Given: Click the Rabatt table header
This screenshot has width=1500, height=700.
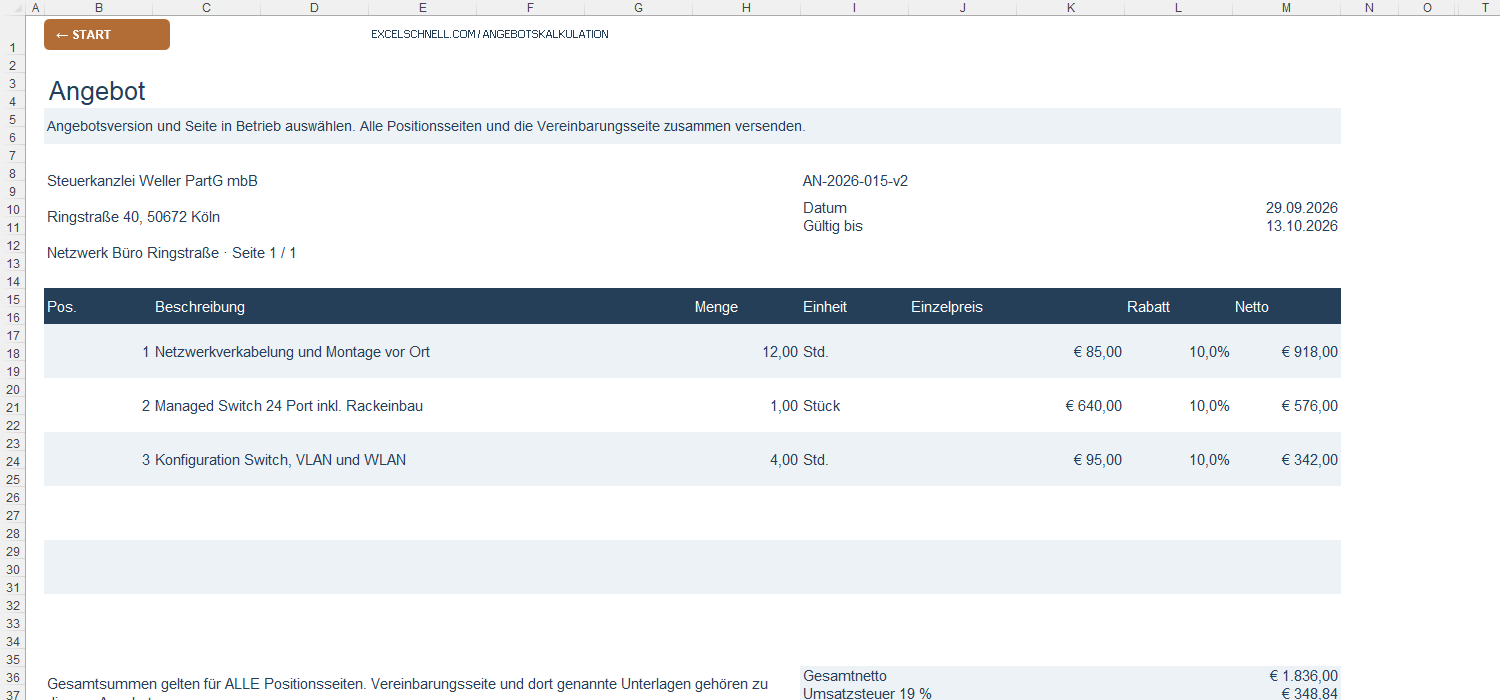Looking at the screenshot, I should click(x=1148, y=307).
